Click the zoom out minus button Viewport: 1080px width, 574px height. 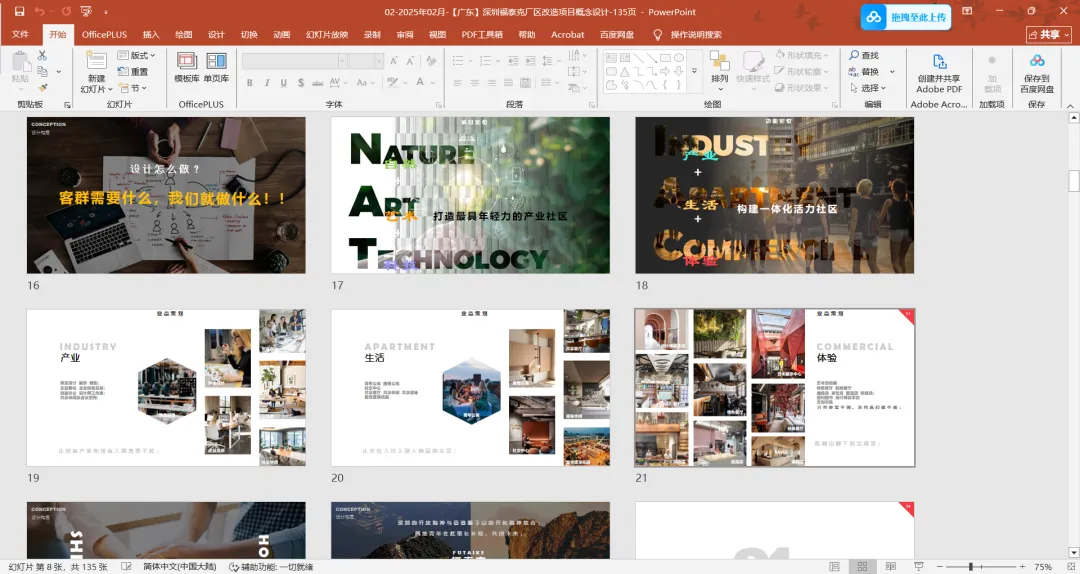(x=939, y=566)
